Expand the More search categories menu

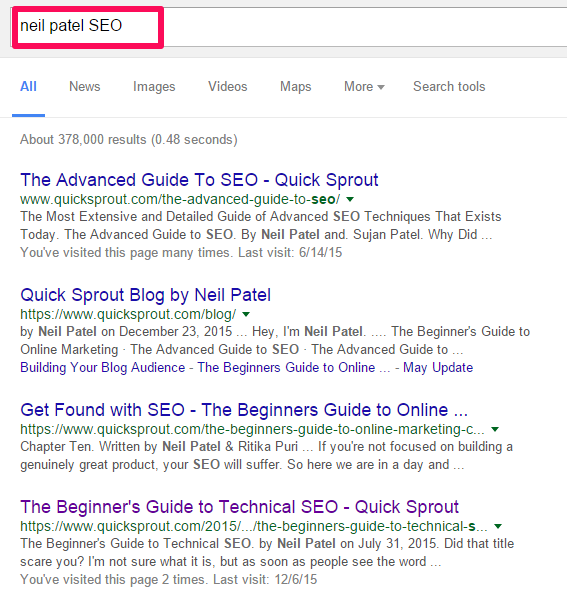click(x=364, y=86)
